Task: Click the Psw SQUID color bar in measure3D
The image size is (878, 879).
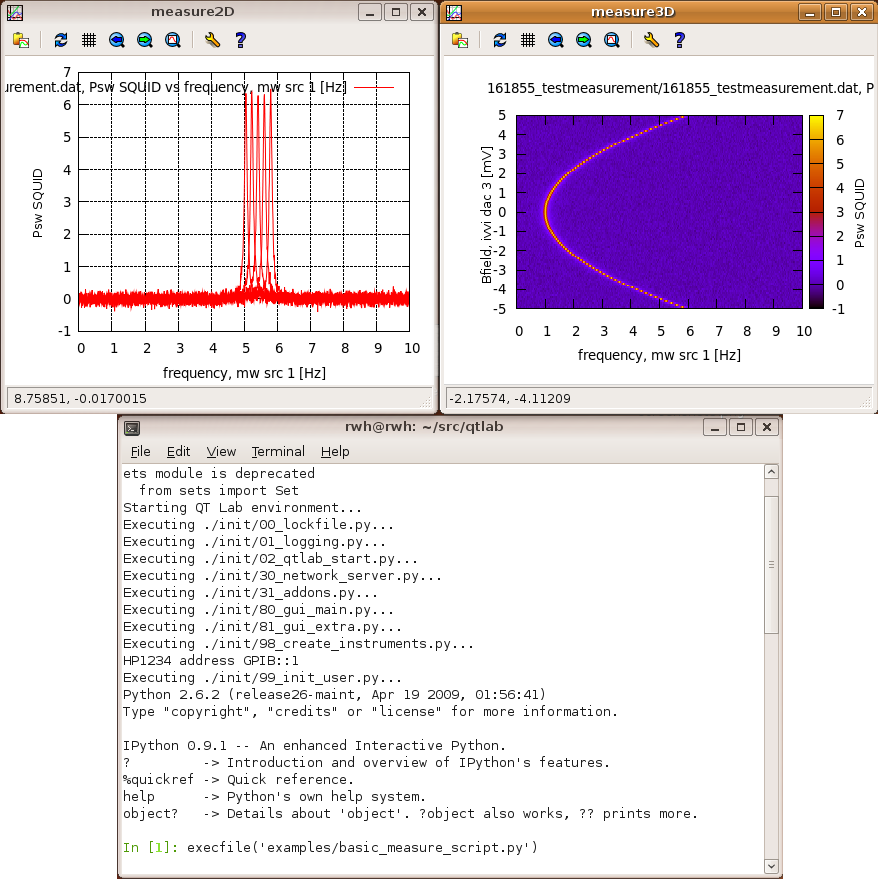Action: (816, 212)
